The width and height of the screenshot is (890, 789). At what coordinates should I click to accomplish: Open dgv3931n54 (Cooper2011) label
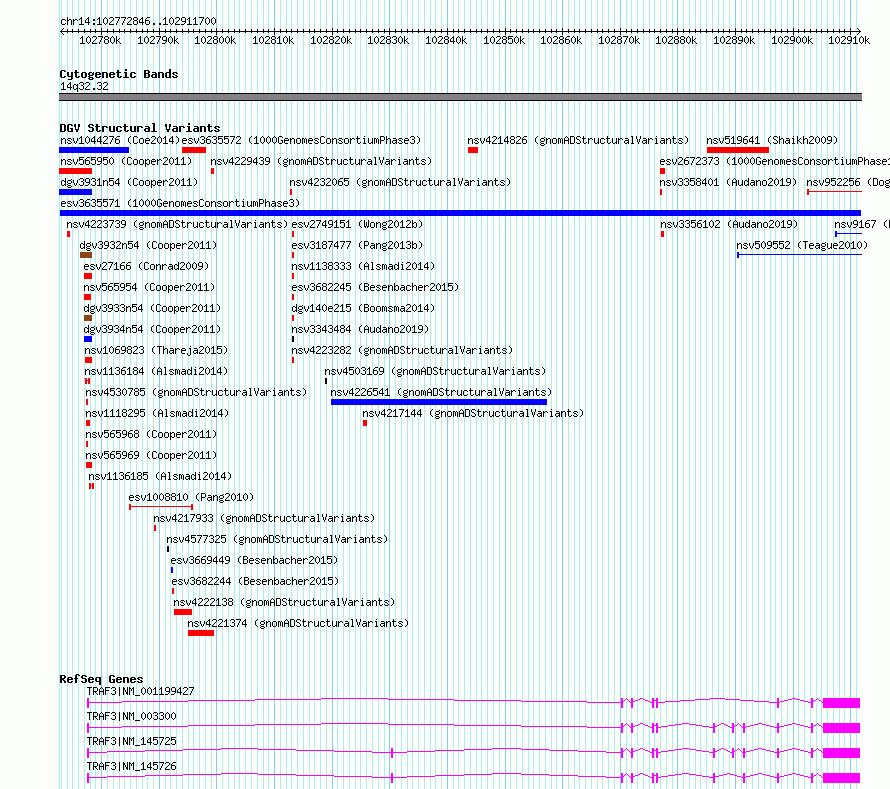(129, 182)
